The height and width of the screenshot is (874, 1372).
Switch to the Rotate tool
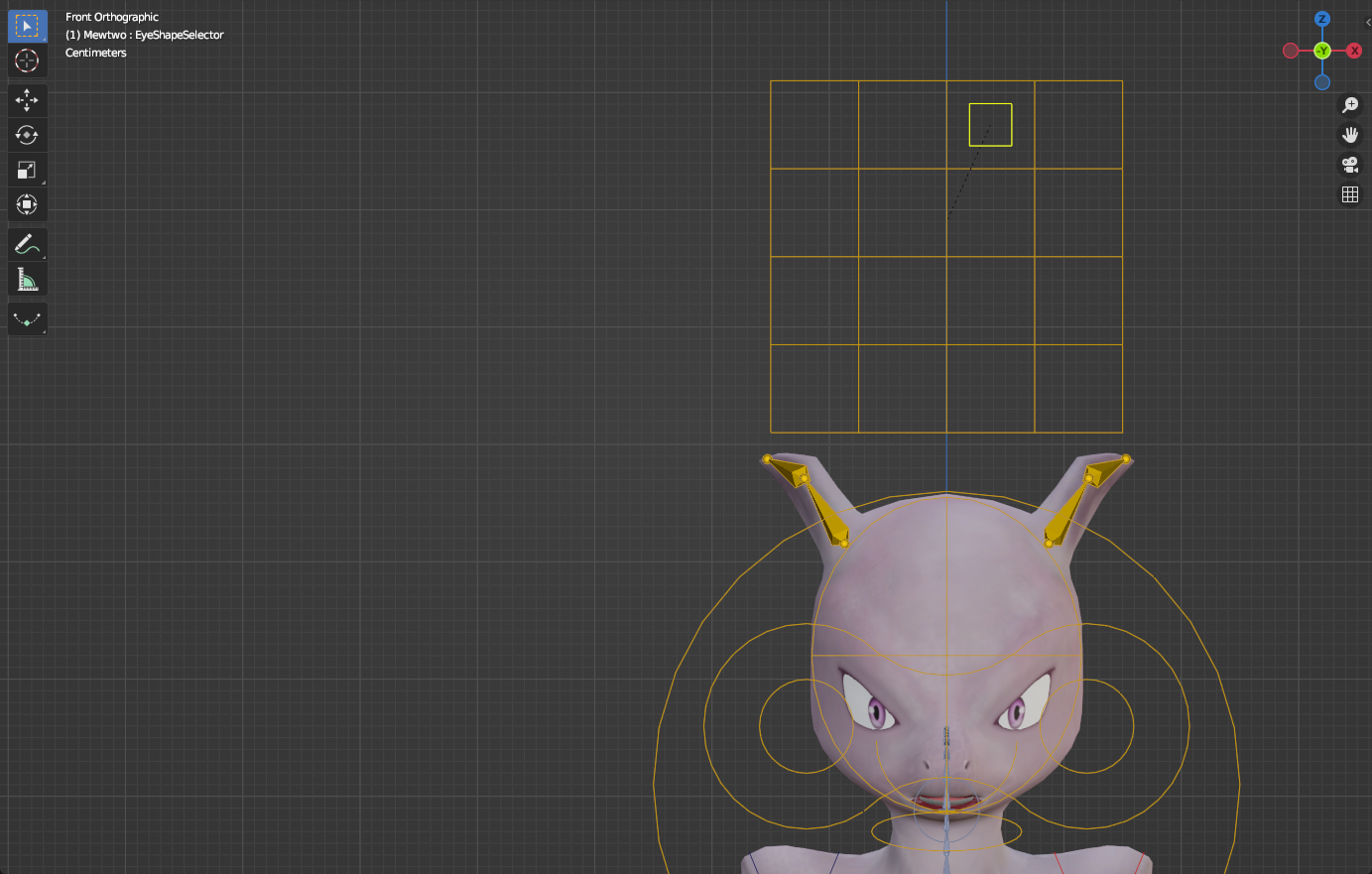coord(27,135)
